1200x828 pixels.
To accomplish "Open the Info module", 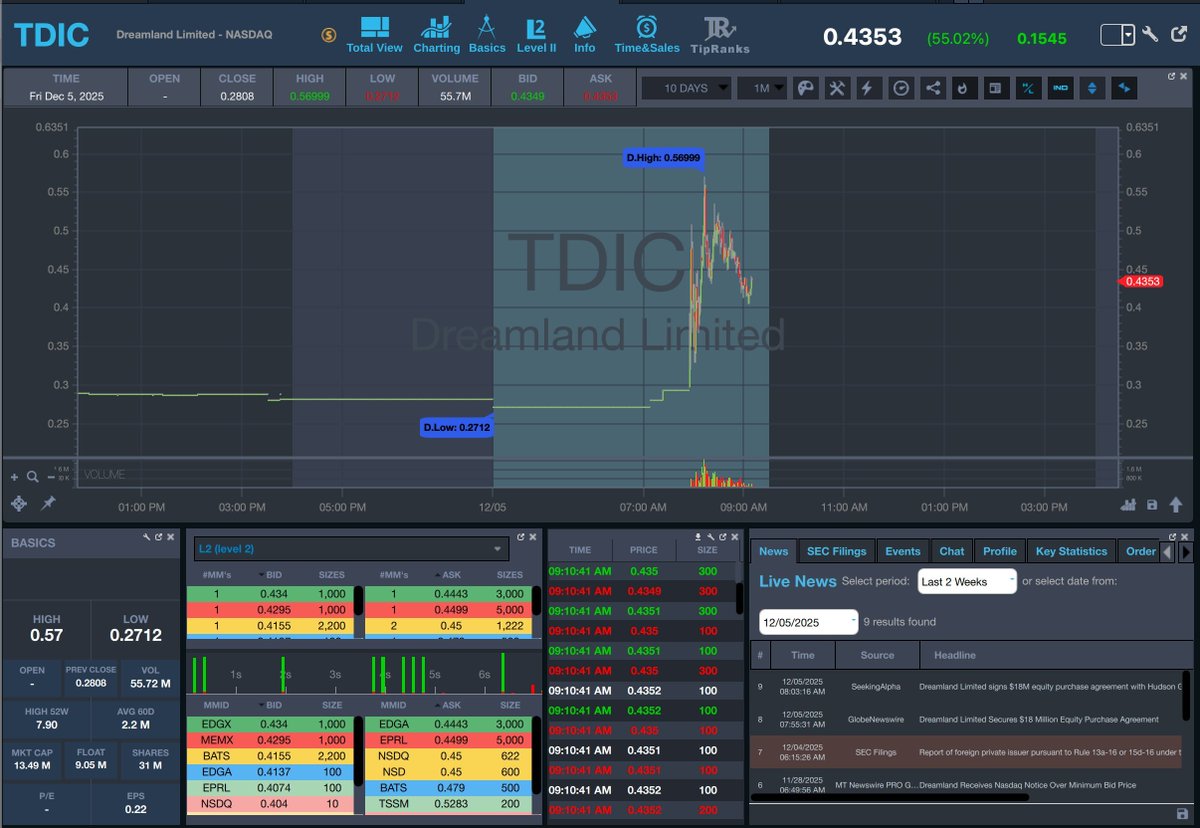I will 585,35.
